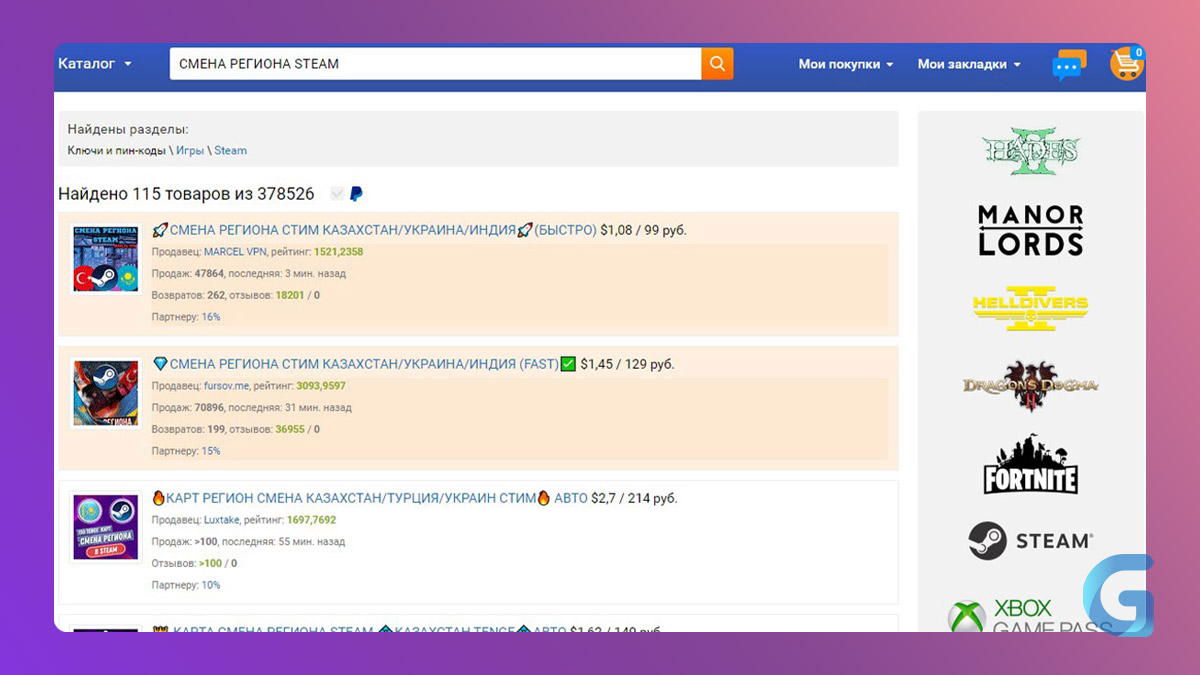Open the Manor Lords logo in sidebar
Viewport: 1200px width, 675px height.
(x=1031, y=230)
